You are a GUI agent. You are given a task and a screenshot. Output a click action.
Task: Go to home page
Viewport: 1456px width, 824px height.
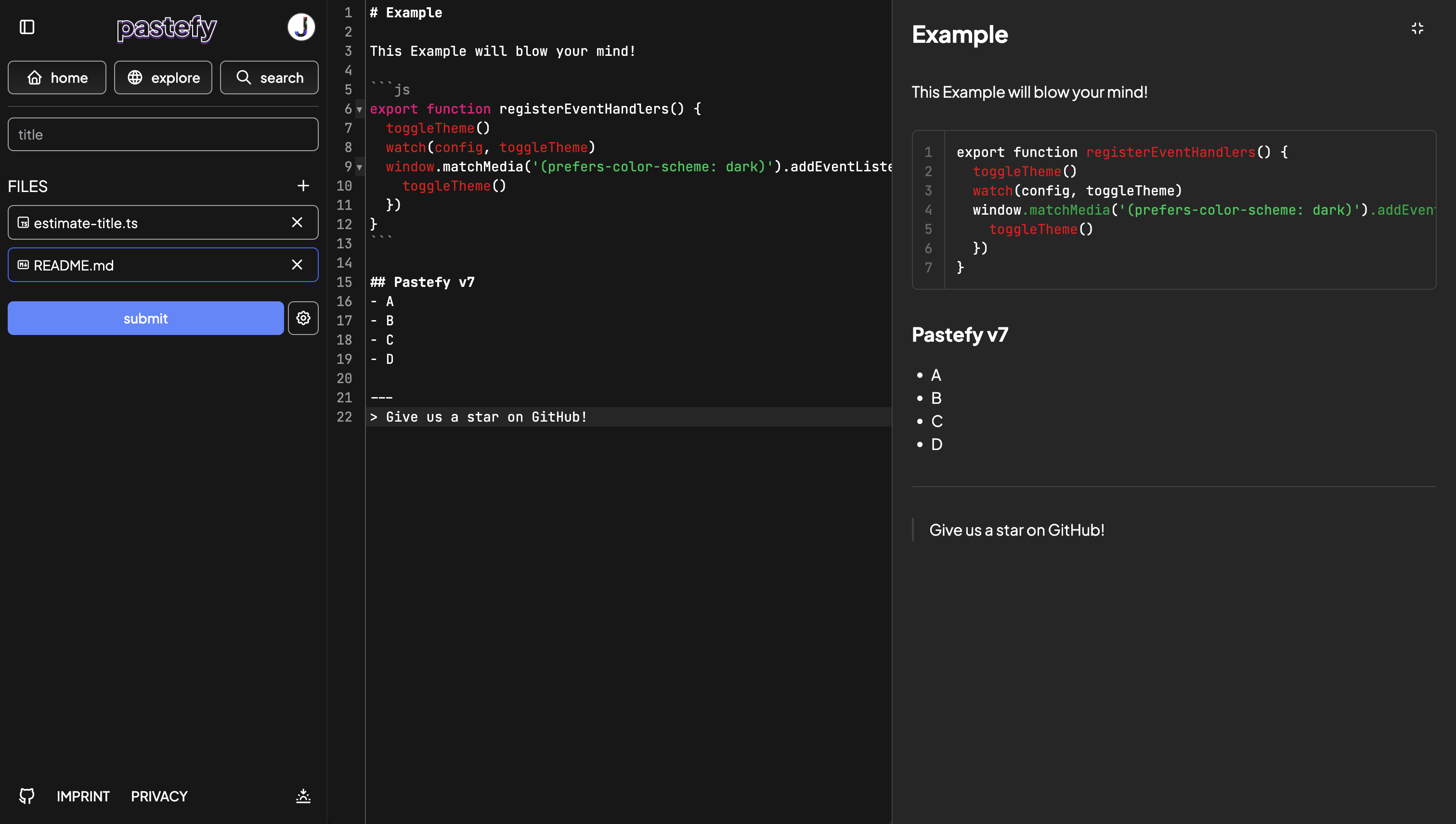57,77
